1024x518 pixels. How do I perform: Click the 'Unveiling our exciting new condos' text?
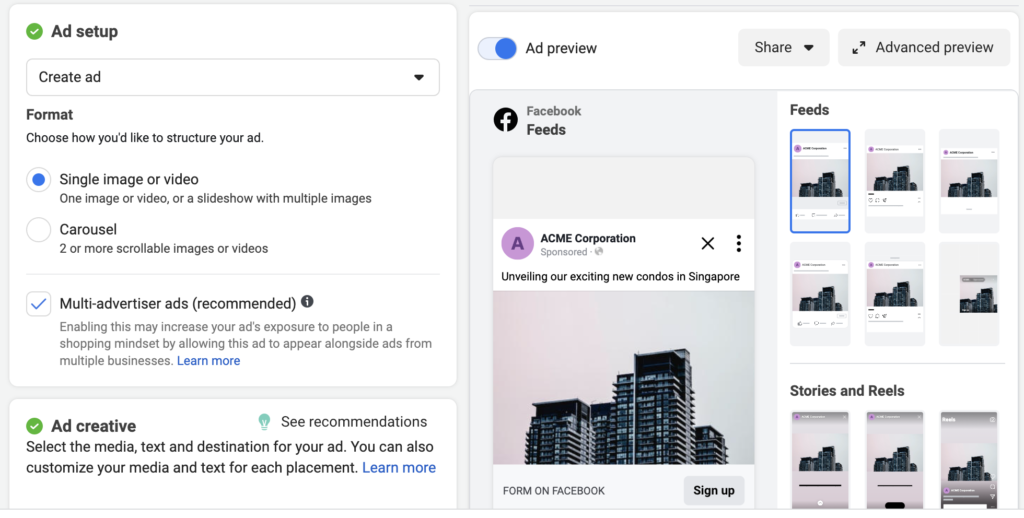pyautogui.click(x=620, y=276)
